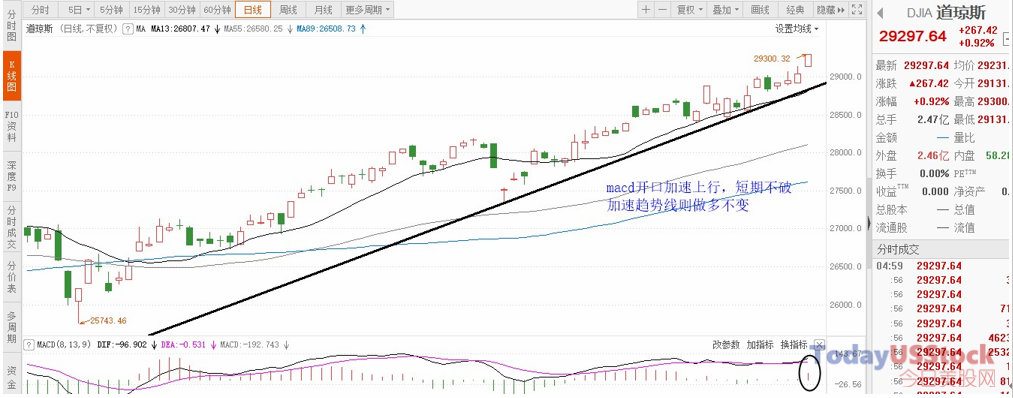Open the 复权 dropdown

pyautogui.click(x=689, y=10)
